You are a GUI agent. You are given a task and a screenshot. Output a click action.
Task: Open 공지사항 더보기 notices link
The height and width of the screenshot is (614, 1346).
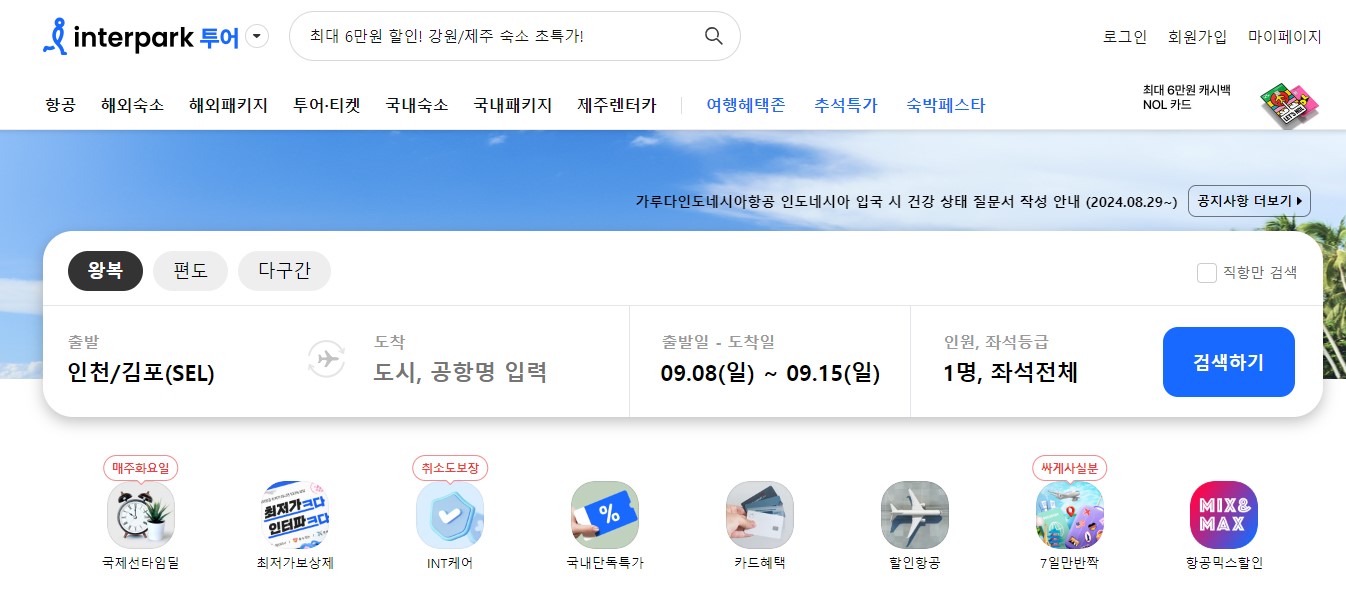coord(1248,200)
